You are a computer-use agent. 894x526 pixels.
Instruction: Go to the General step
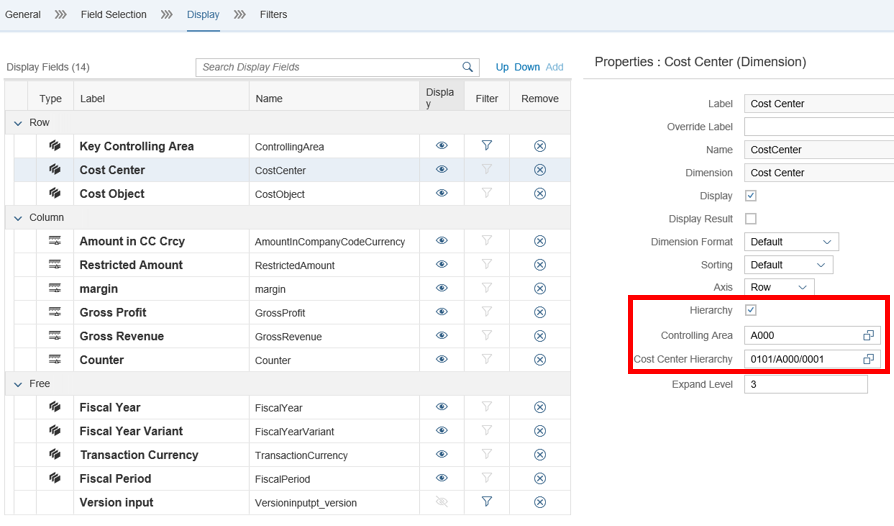coord(23,14)
